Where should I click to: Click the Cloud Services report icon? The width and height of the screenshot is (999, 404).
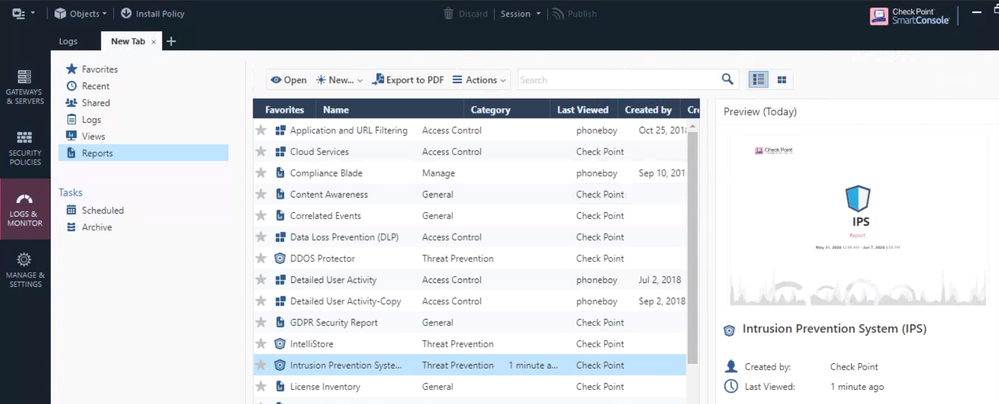(279, 152)
